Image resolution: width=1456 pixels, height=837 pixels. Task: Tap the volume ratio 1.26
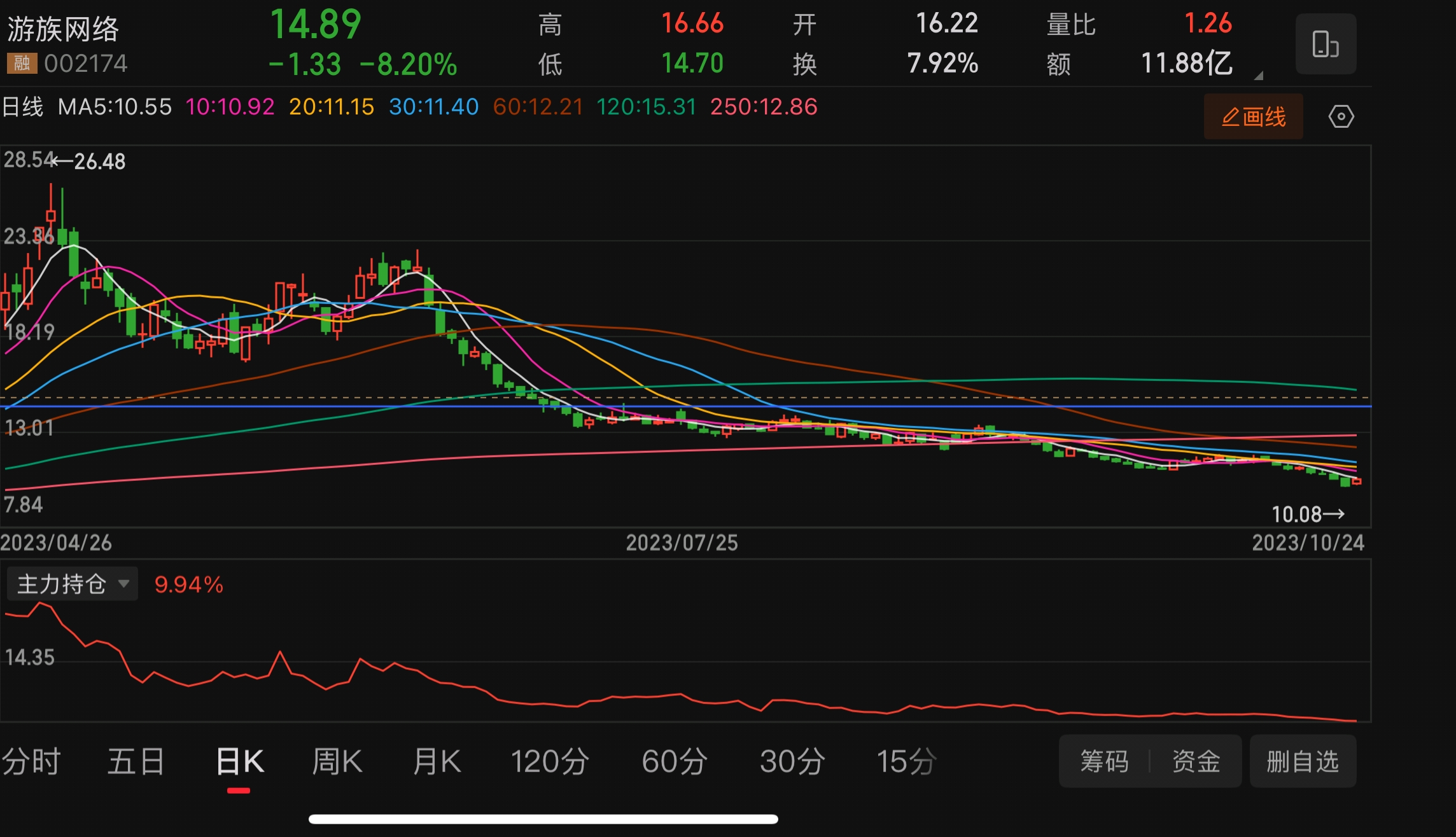click(x=1208, y=24)
